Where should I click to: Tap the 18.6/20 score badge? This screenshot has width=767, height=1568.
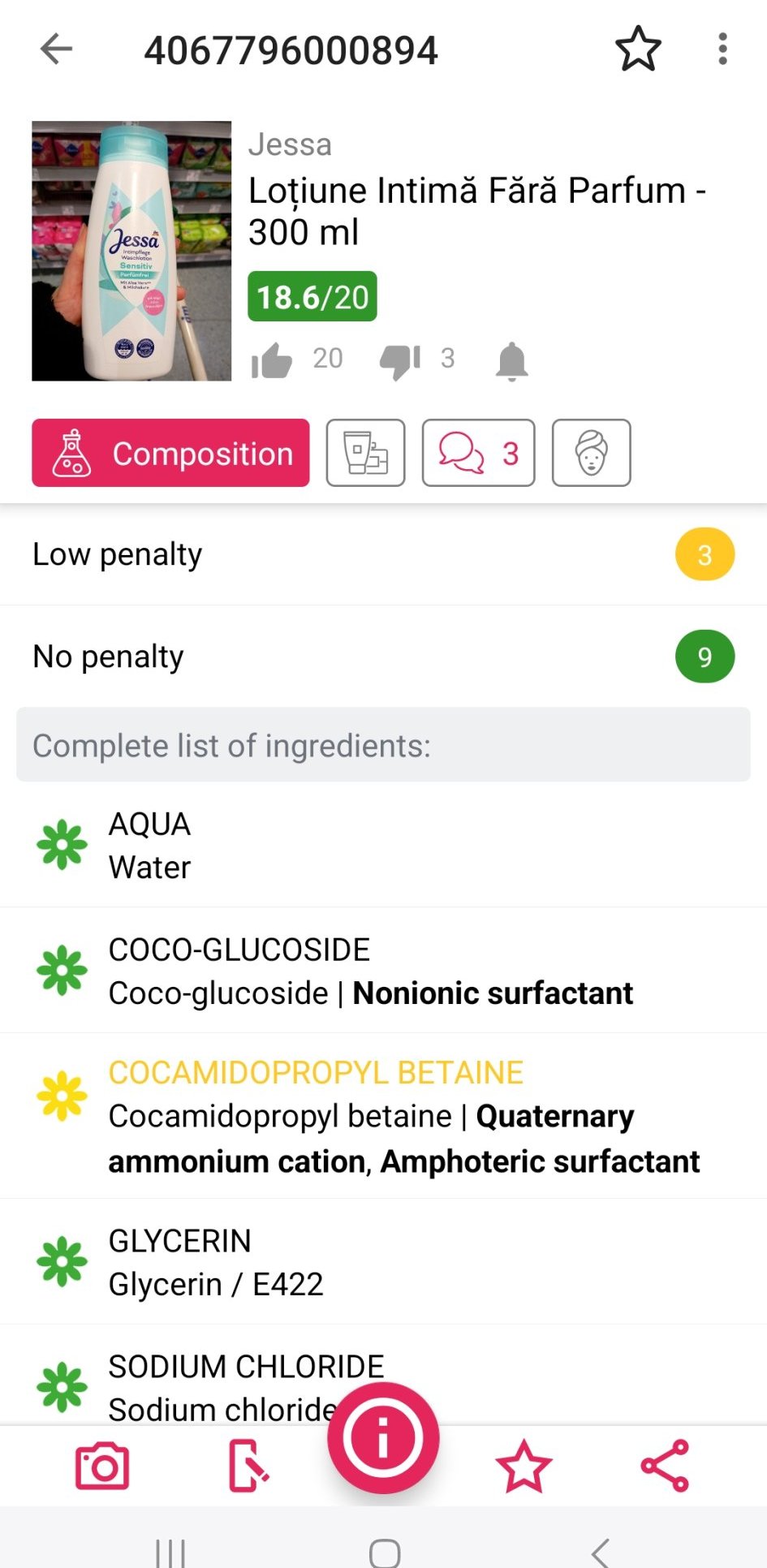312,297
